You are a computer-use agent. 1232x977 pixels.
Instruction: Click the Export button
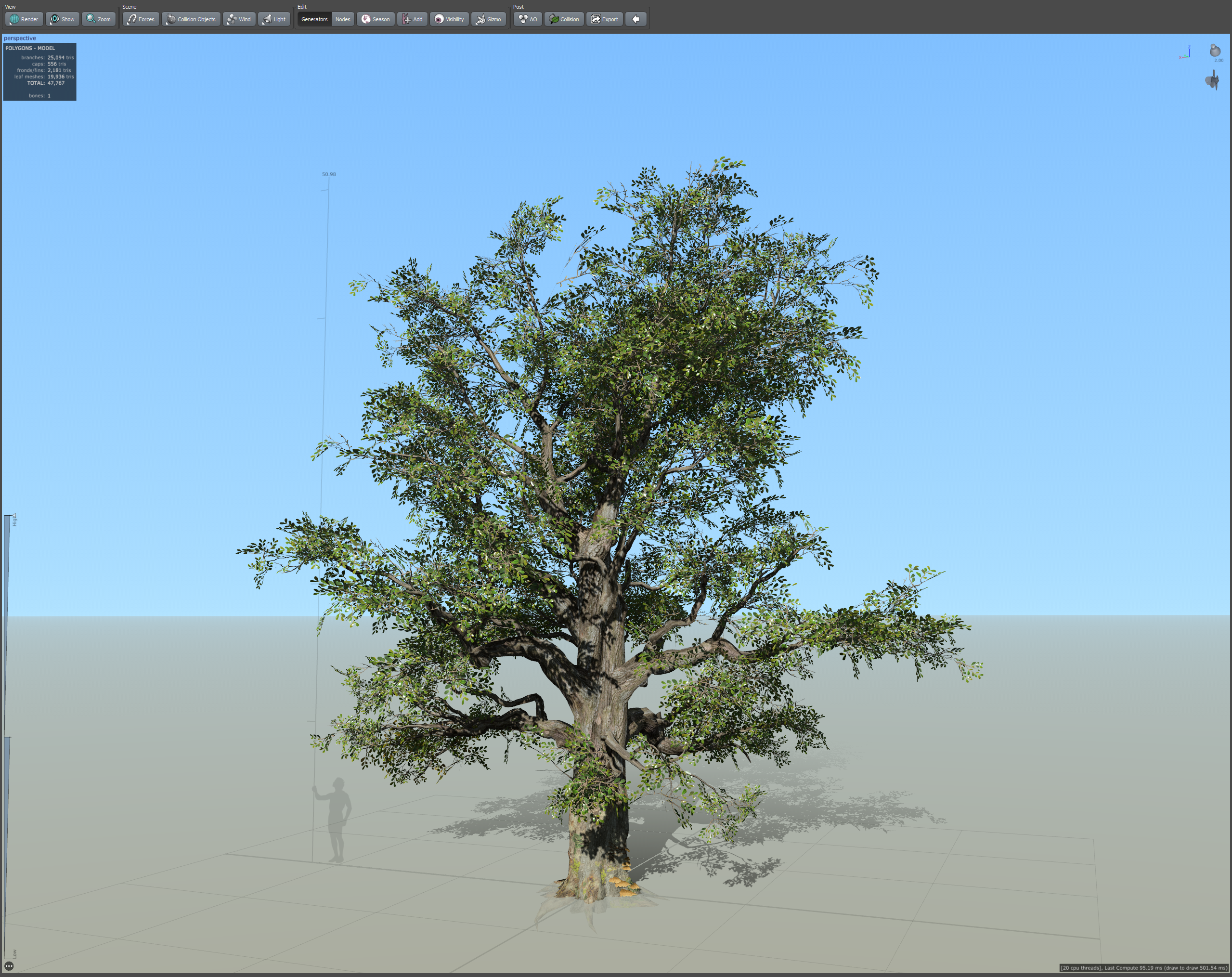[605, 19]
